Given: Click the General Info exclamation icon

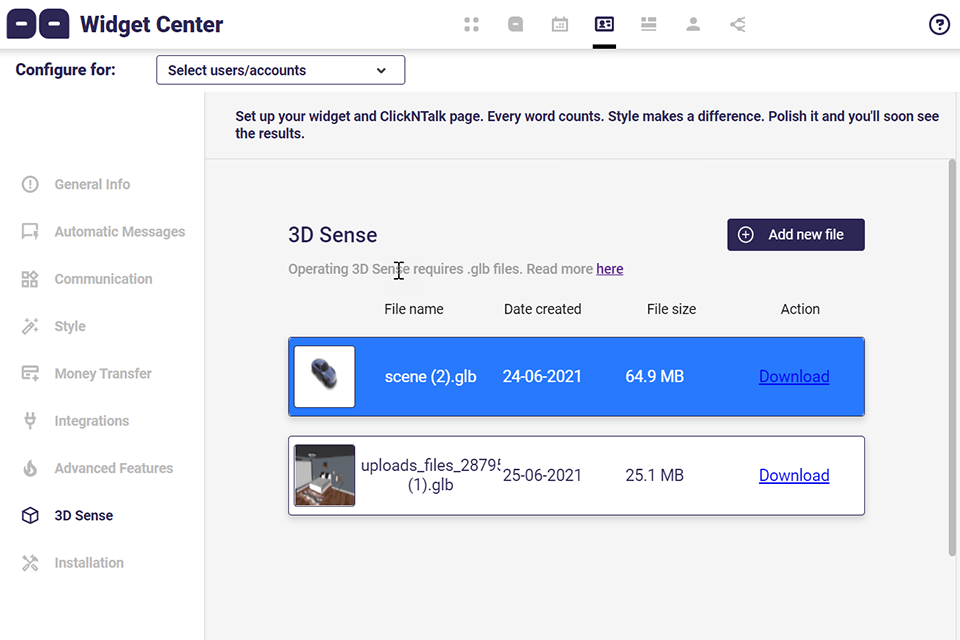Looking at the screenshot, I should [x=30, y=184].
